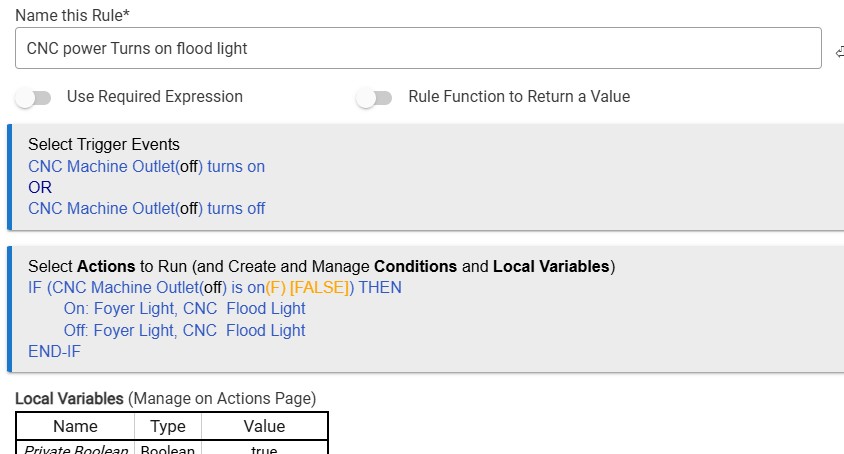
Task: Click the Value column header
Action: coord(264,426)
